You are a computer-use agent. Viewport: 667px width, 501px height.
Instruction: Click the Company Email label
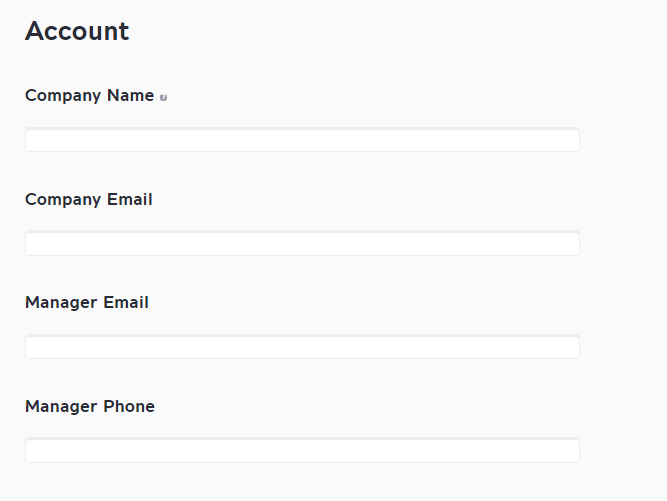click(x=88, y=199)
